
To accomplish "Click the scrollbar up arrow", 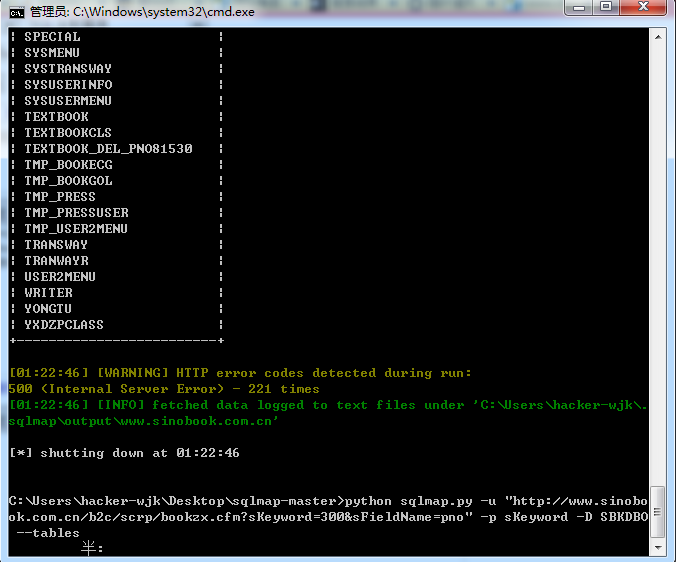I will [x=658, y=37].
